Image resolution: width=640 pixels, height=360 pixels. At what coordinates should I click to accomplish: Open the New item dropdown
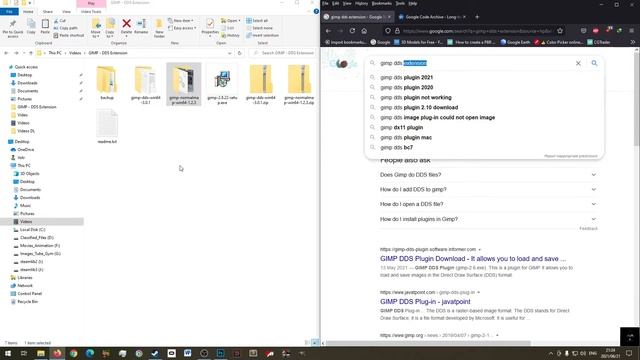coord(181,21)
